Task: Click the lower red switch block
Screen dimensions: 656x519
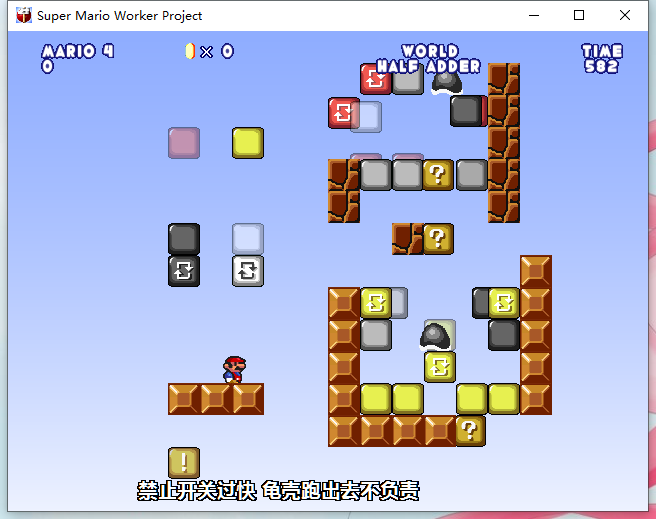Action: (343, 112)
